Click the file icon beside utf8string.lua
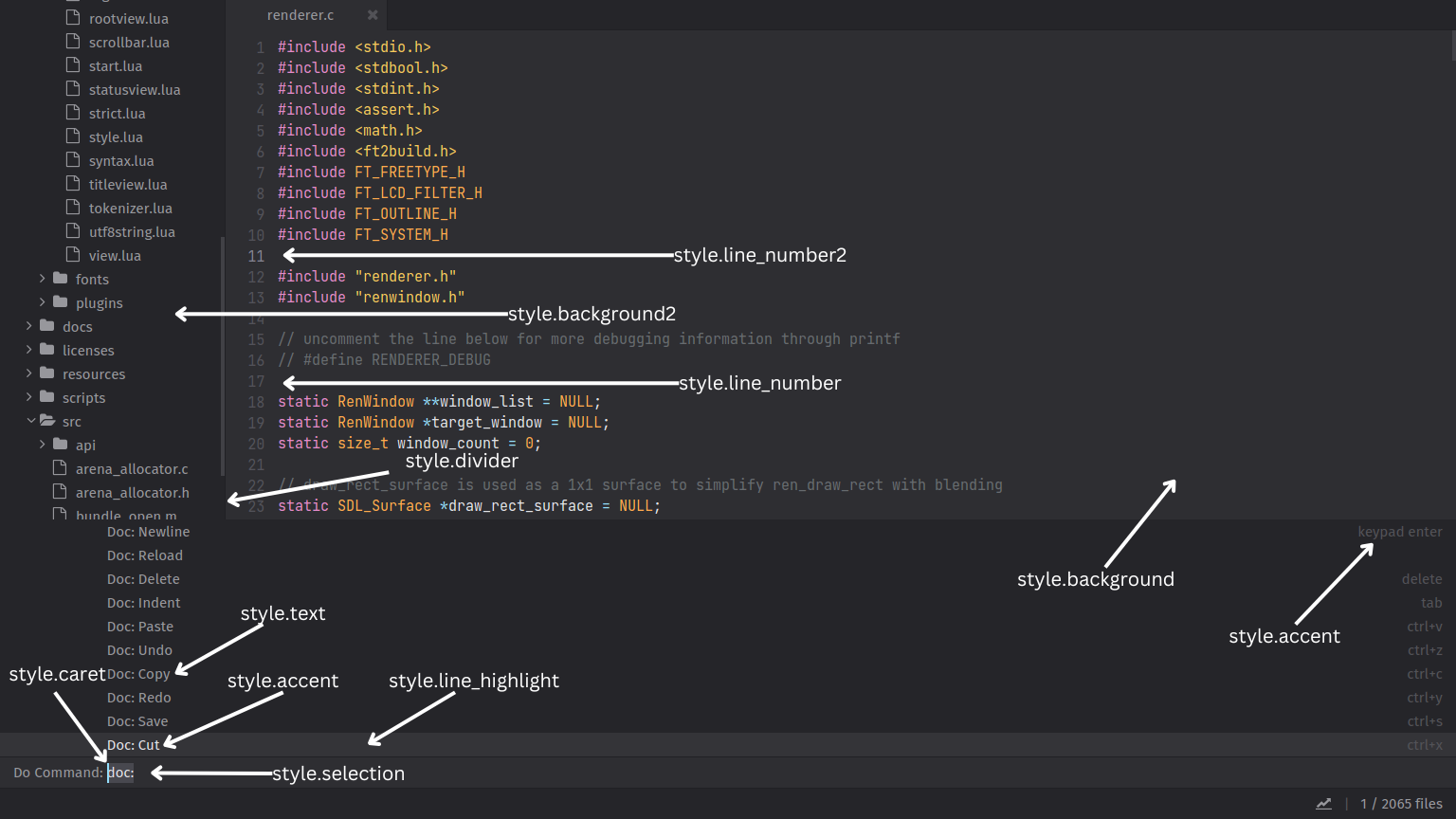Image resolution: width=1456 pixels, height=819 pixels. pos(72,231)
